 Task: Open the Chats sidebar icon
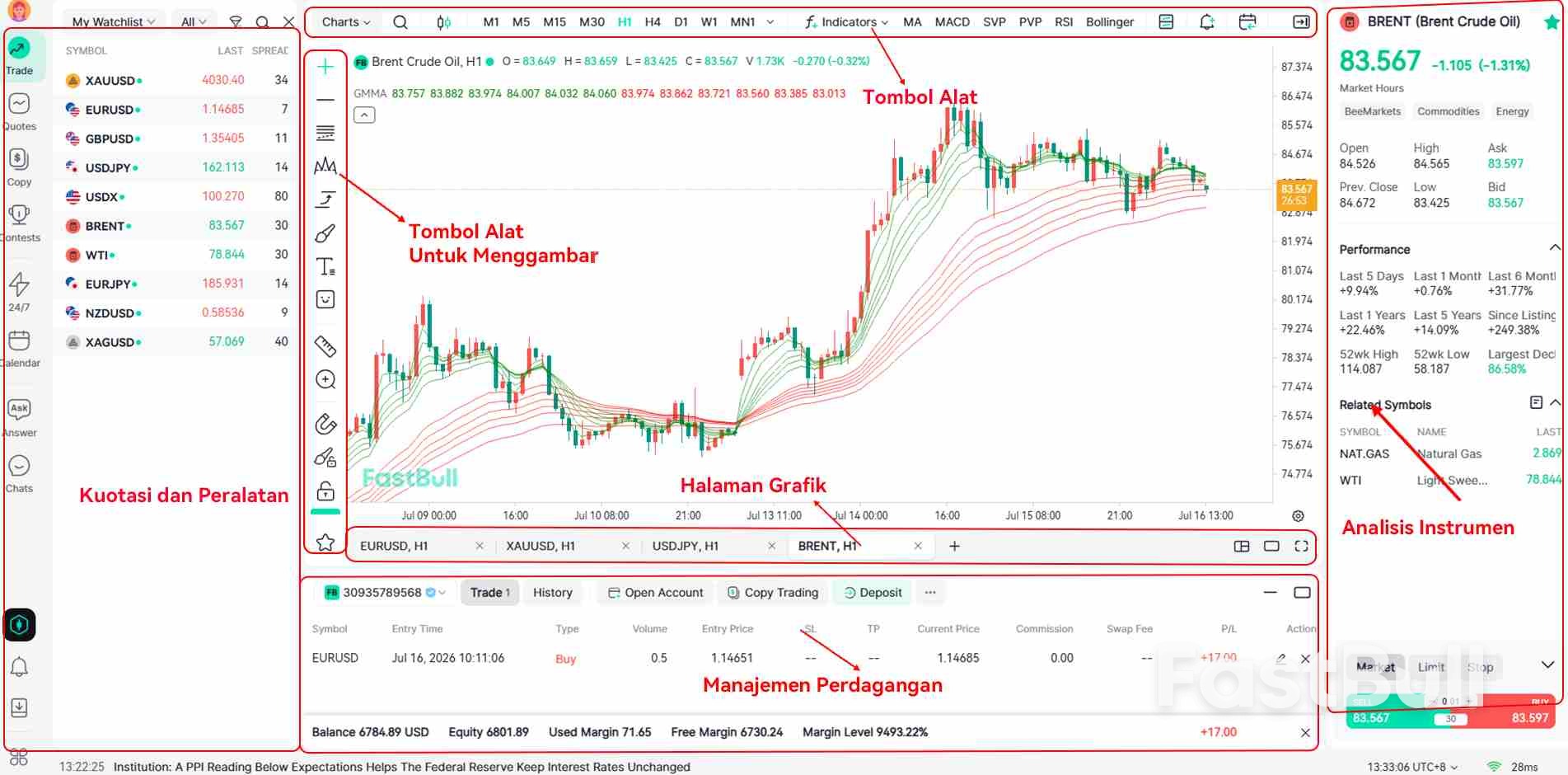[x=19, y=474]
